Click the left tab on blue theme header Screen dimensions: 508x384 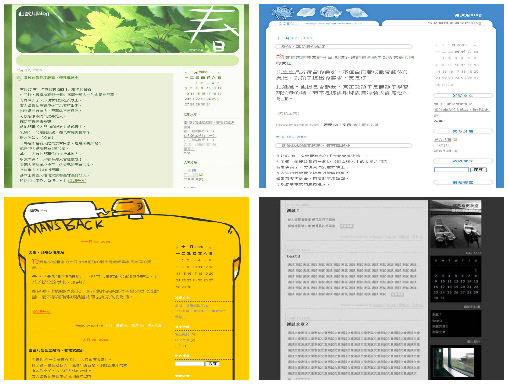pyautogui.click(x=322, y=24)
